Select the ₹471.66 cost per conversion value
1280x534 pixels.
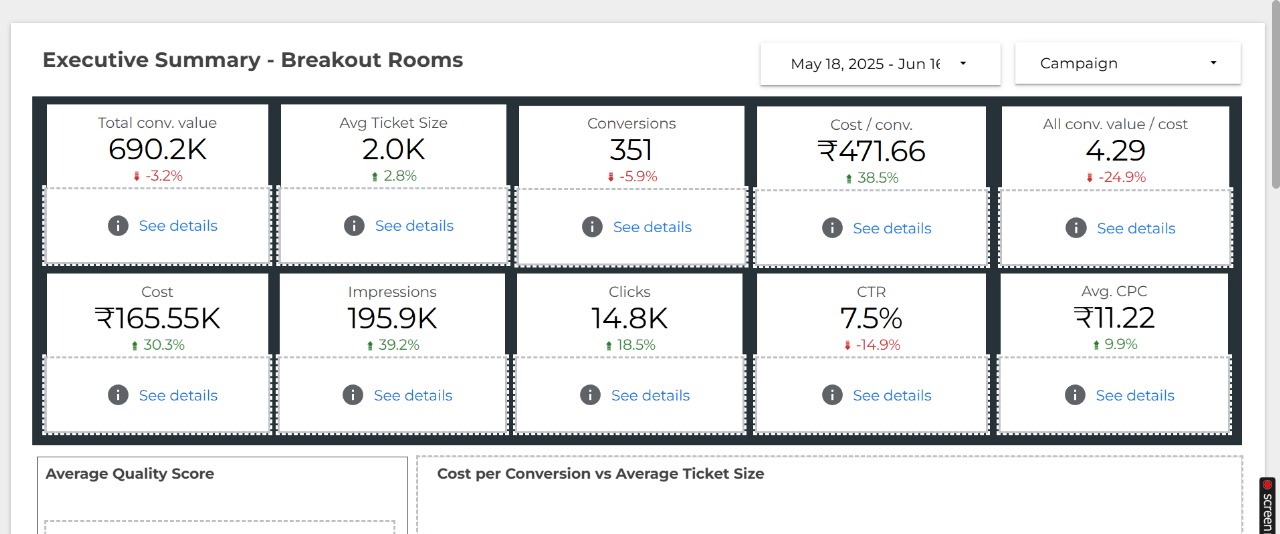point(871,151)
